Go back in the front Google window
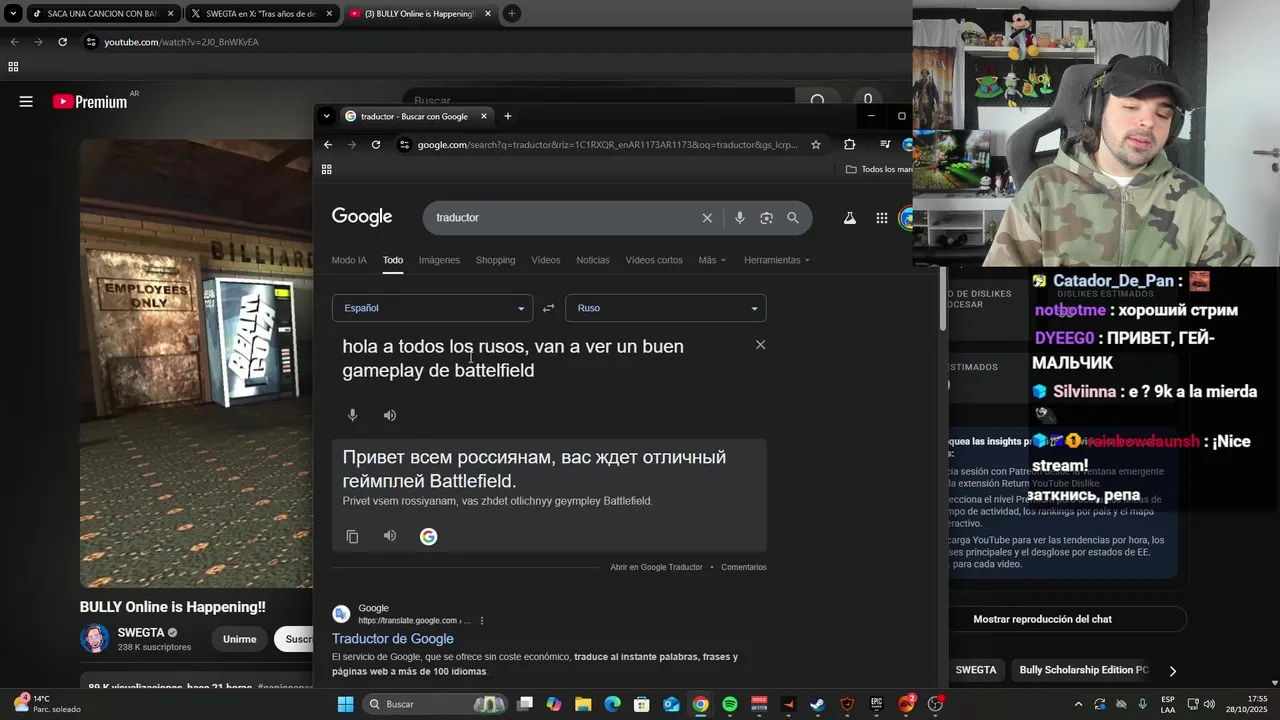The width and height of the screenshot is (1280, 720). pyautogui.click(x=328, y=145)
